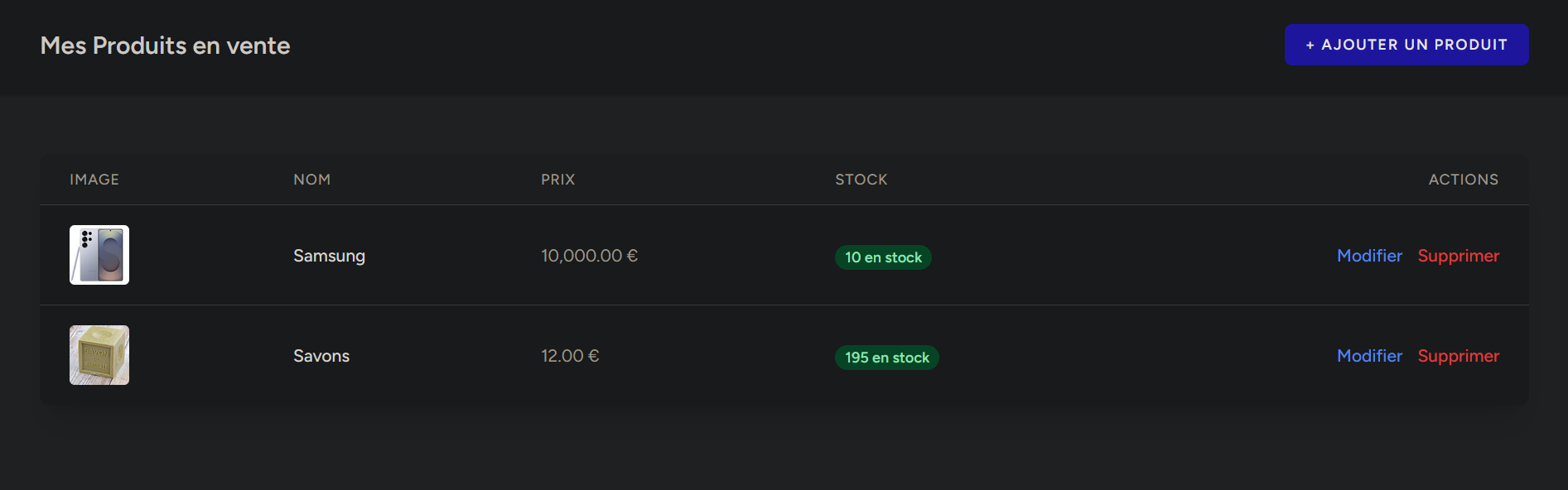Viewport: 1568px width, 490px height.
Task: Click the ACTIONS column header
Action: point(1463,180)
